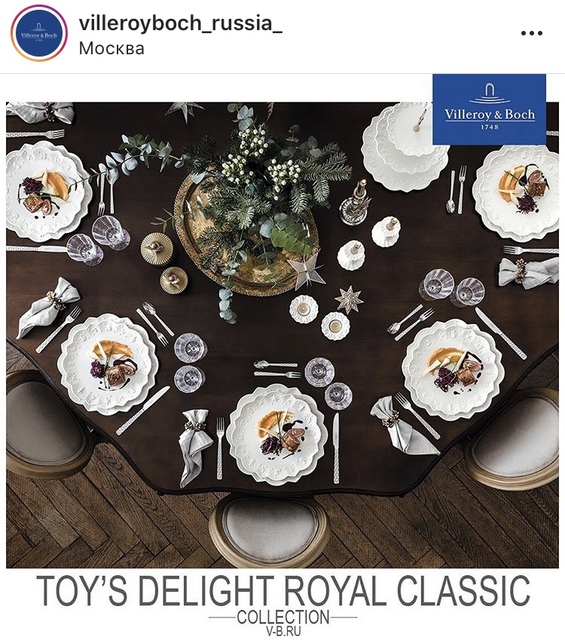565x640 pixels.
Task: Open the Villeroy & Boch profile avatar story
Action: click(x=39, y=33)
